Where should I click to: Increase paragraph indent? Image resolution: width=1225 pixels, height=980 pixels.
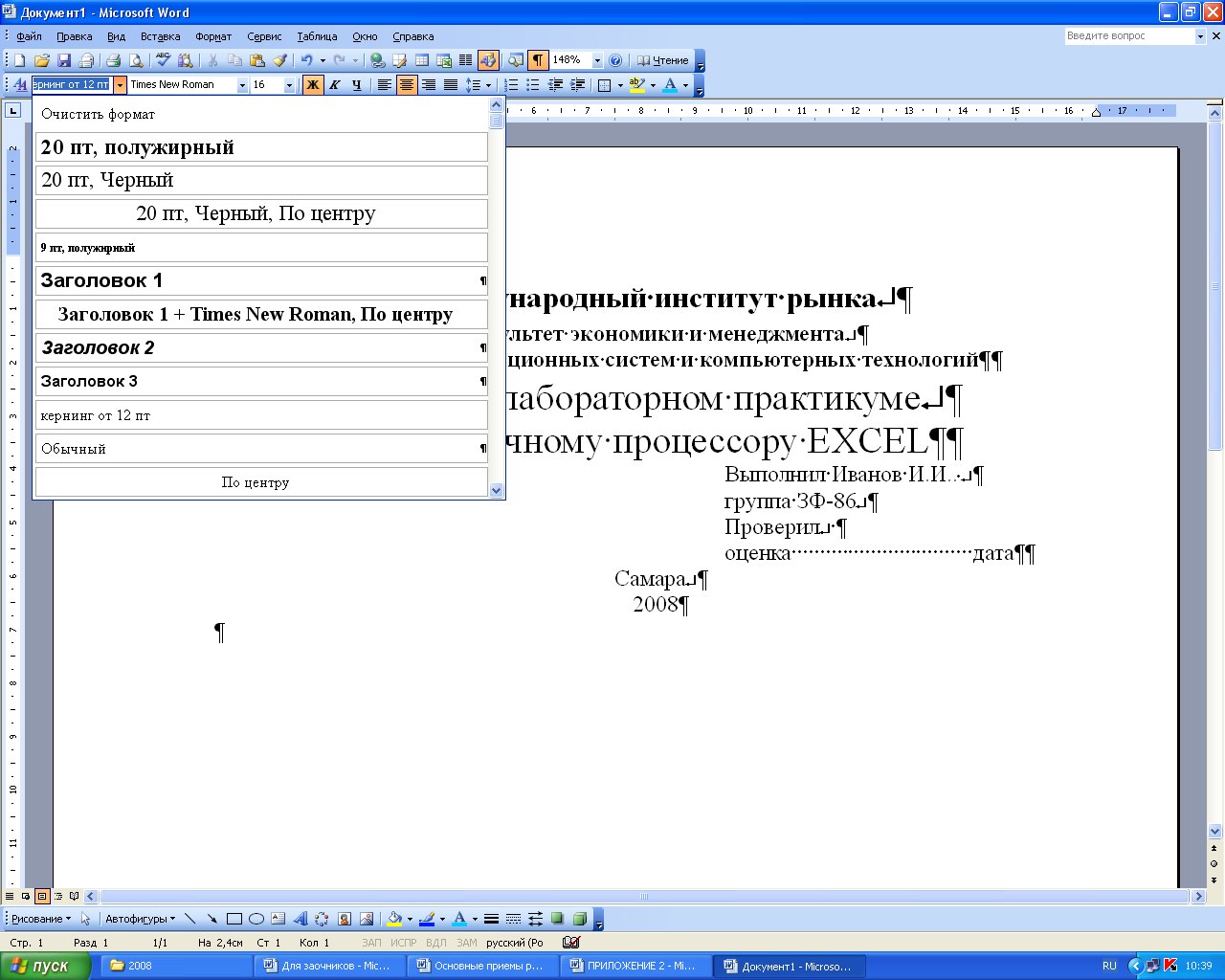(x=577, y=85)
